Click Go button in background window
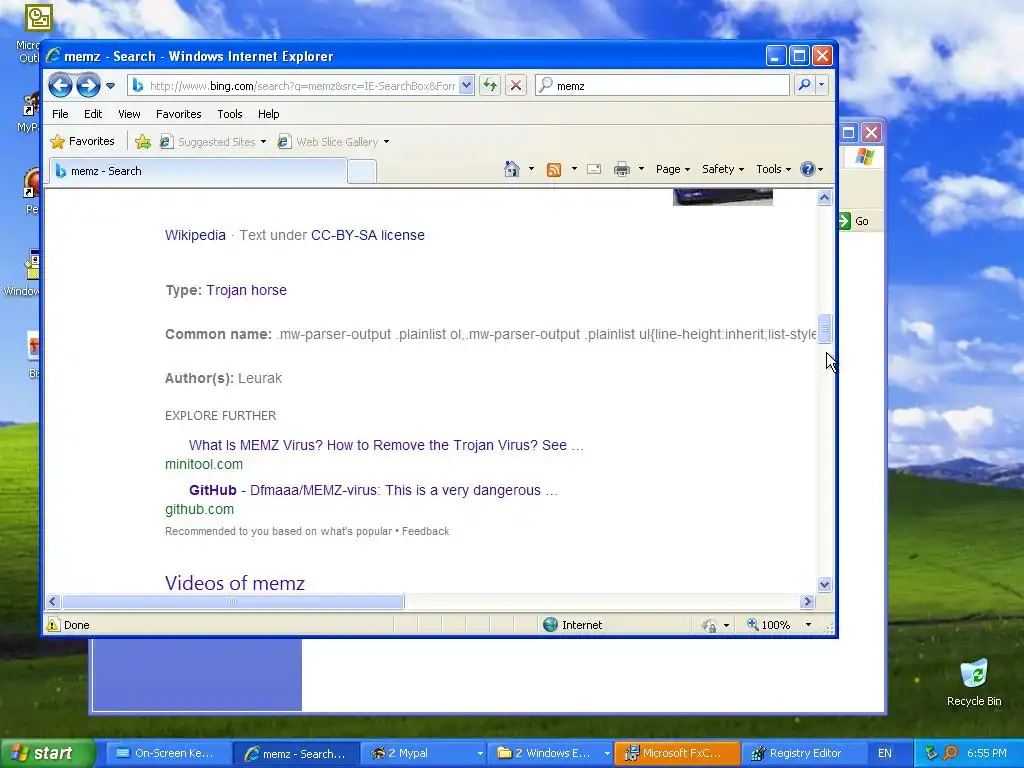 854,221
